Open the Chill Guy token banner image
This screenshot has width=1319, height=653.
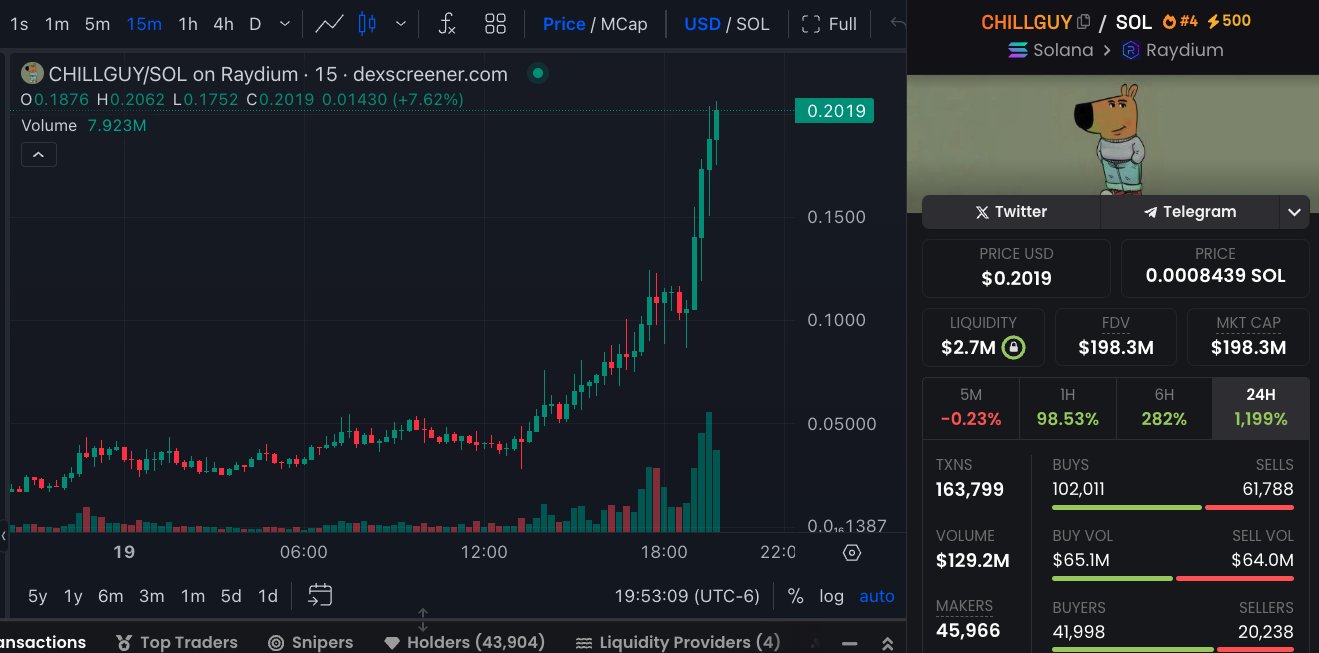[x=1113, y=135]
